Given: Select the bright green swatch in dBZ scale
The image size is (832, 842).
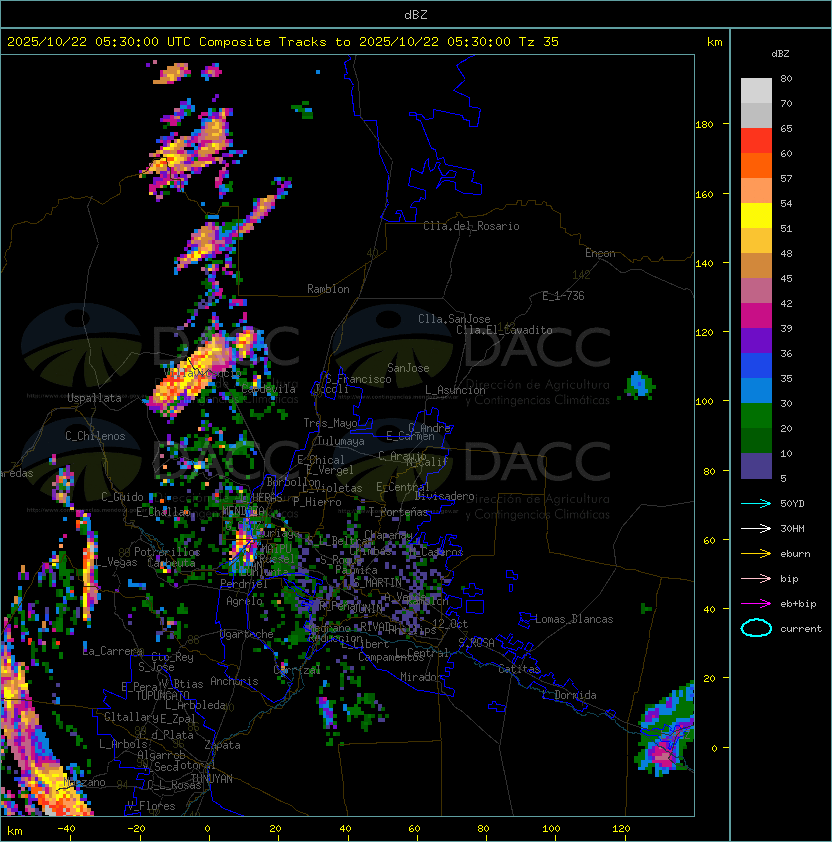Looking at the screenshot, I should [x=756, y=416].
